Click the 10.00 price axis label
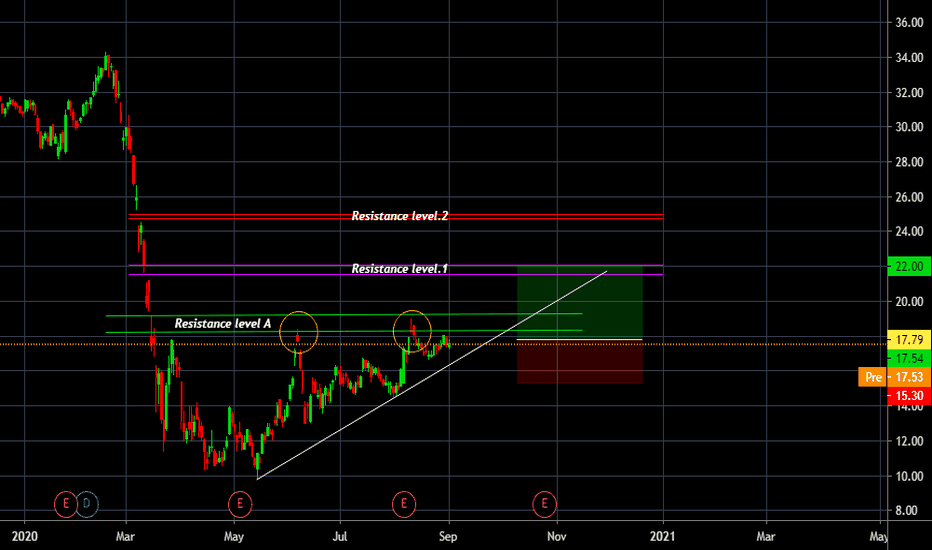Viewport: 932px width, 550px height. click(x=909, y=476)
